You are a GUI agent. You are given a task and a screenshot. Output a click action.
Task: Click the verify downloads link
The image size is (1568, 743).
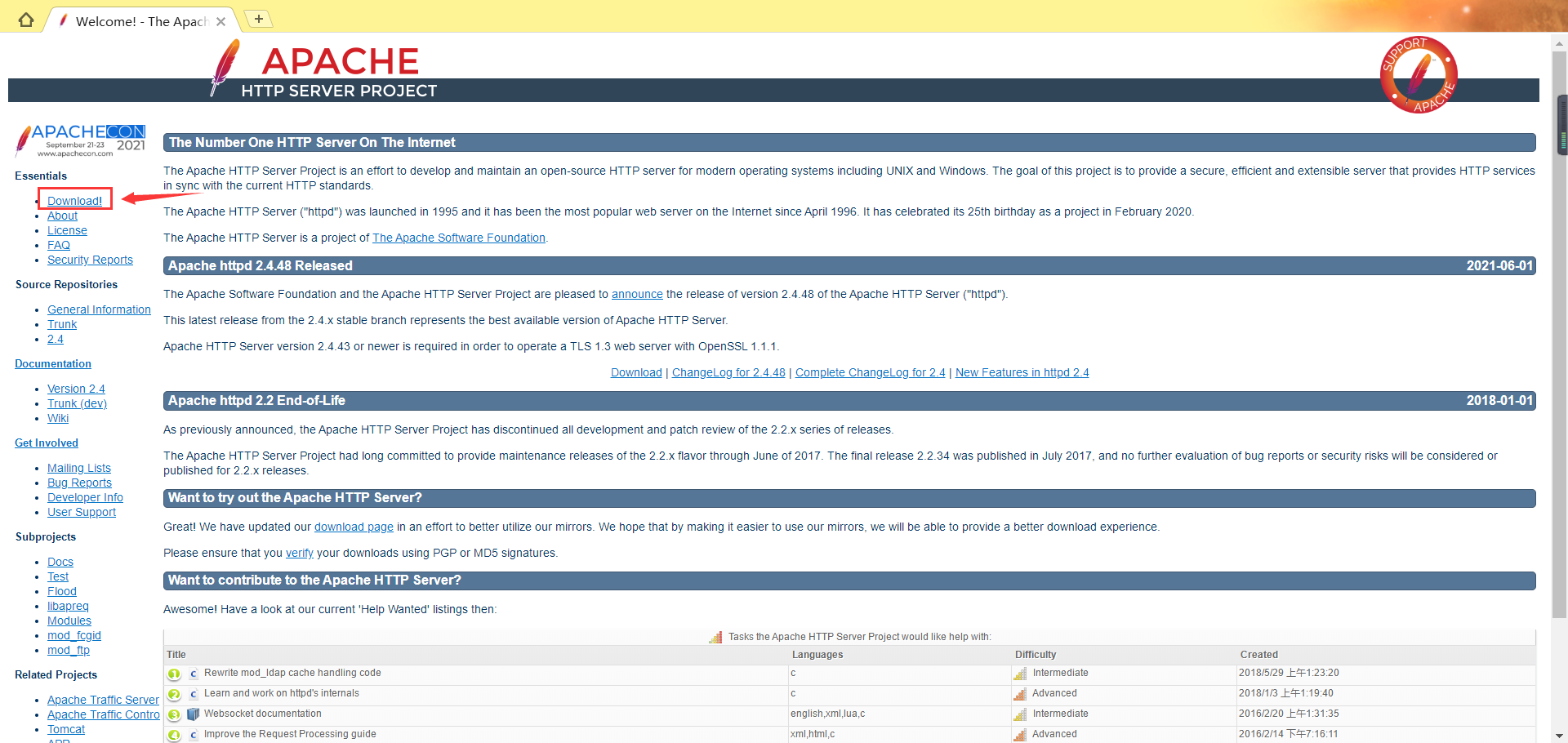click(300, 553)
